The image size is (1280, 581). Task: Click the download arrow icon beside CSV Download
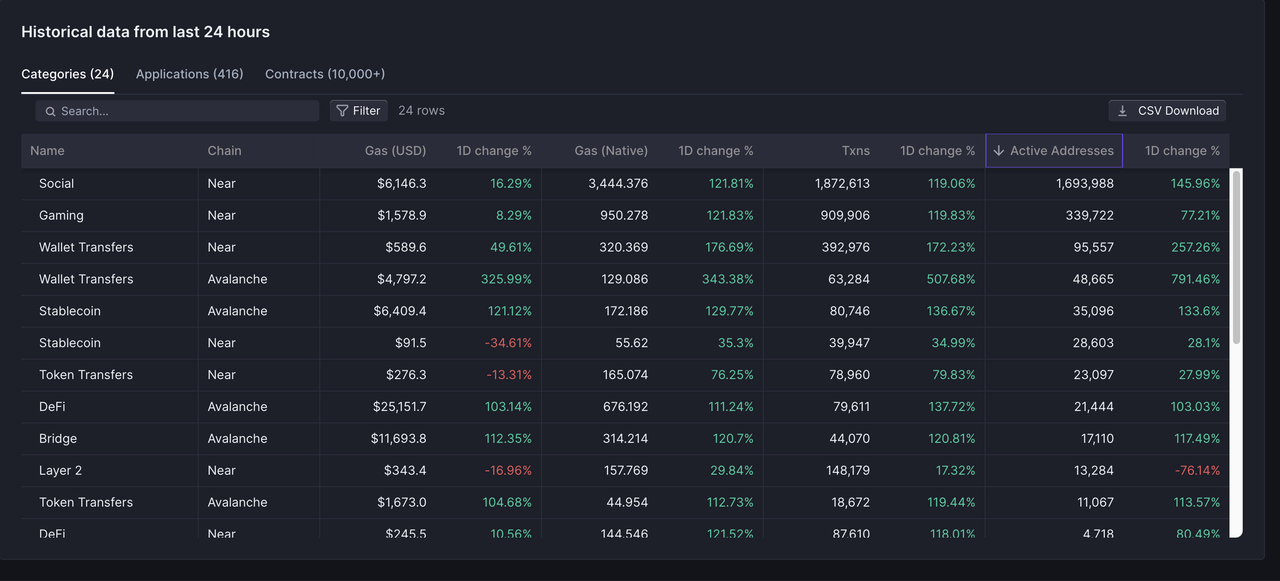(1123, 111)
